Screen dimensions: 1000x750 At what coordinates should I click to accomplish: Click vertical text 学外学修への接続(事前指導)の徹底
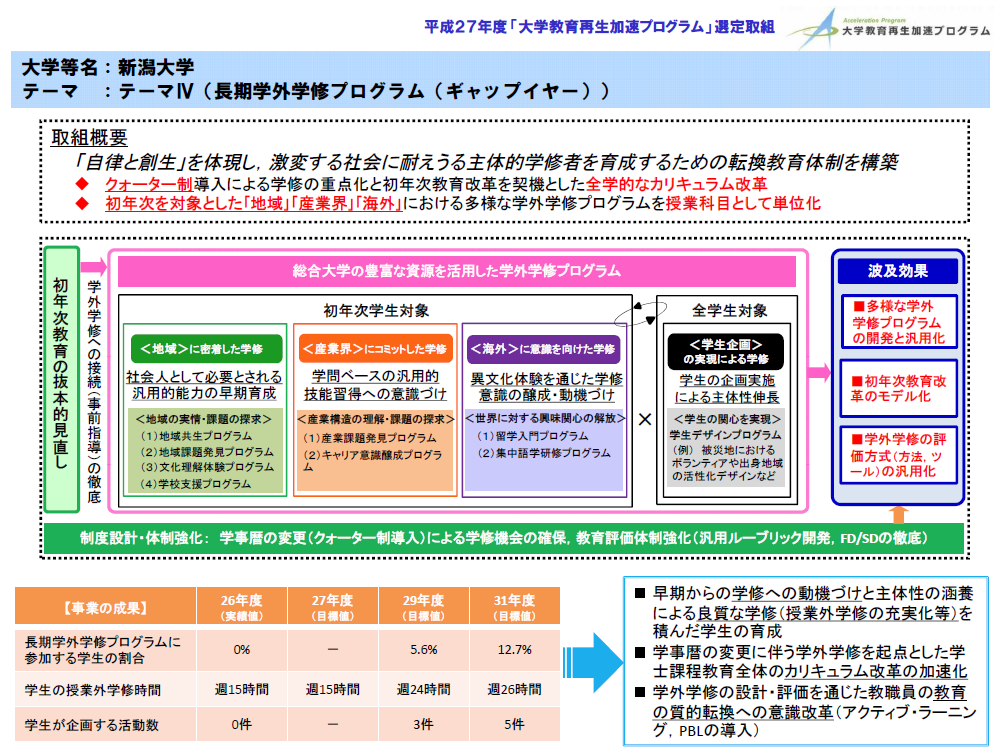click(x=94, y=392)
